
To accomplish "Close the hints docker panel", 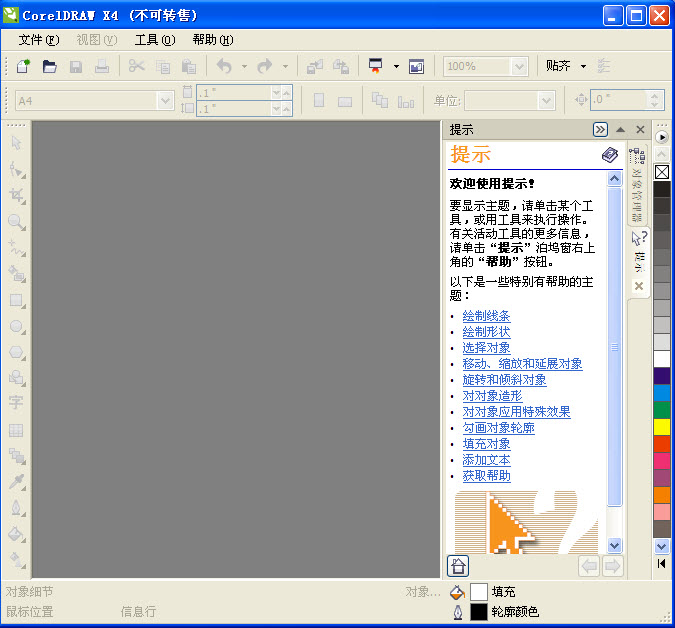I will point(639,129).
